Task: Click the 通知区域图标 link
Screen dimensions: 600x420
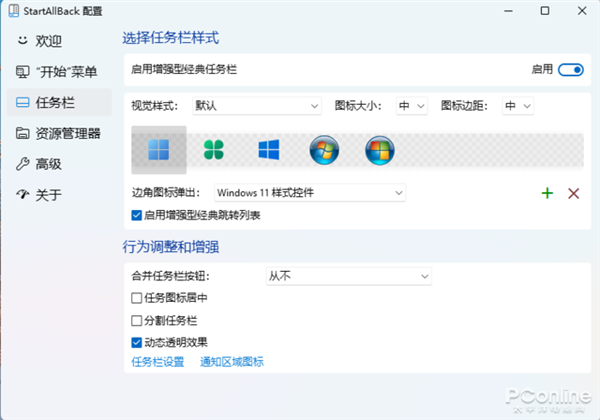Action: (x=232, y=362)
